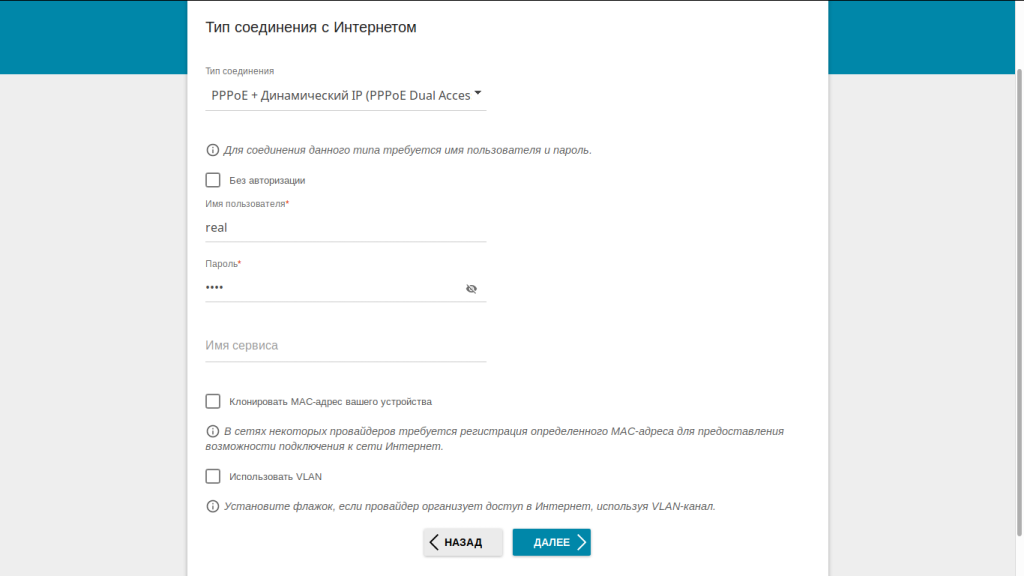Check Клонировать MAC-адрес вашего устройства
This screenshot has width=1024, height=576.
click(213, 402)
